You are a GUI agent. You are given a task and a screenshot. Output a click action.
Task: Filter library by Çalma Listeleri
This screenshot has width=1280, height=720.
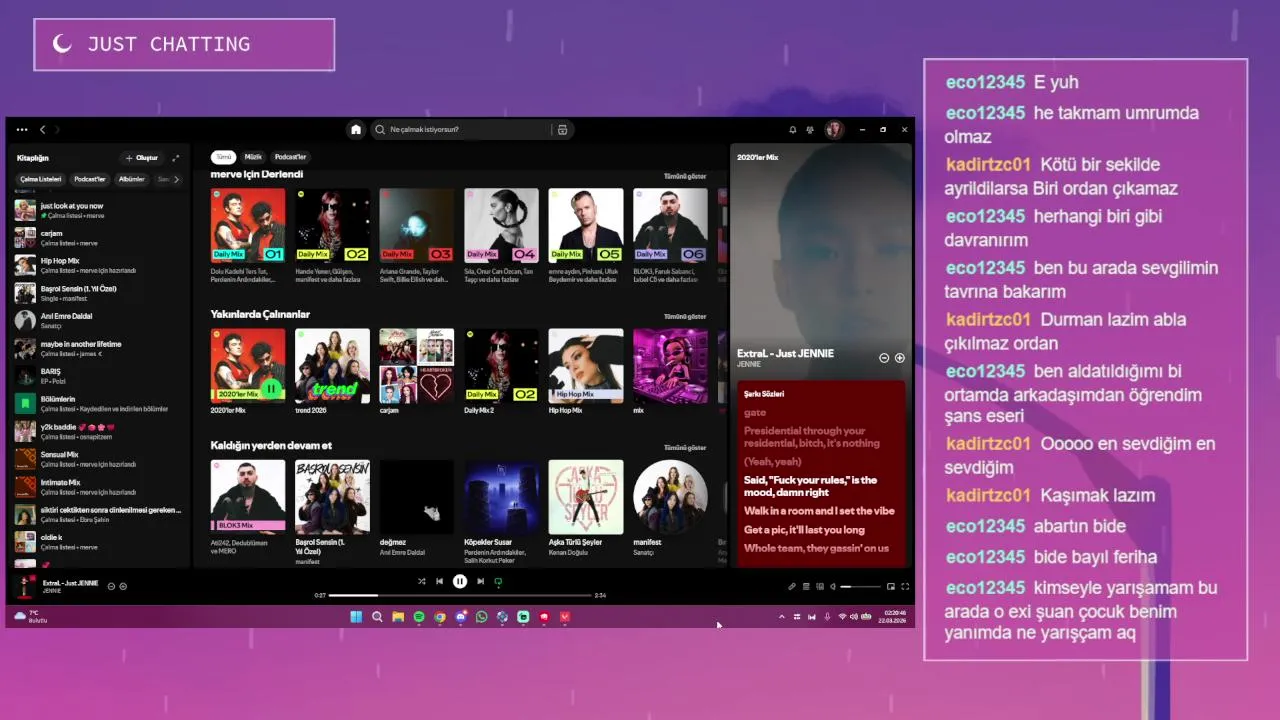pyautogui.click(x=41, y=180)
